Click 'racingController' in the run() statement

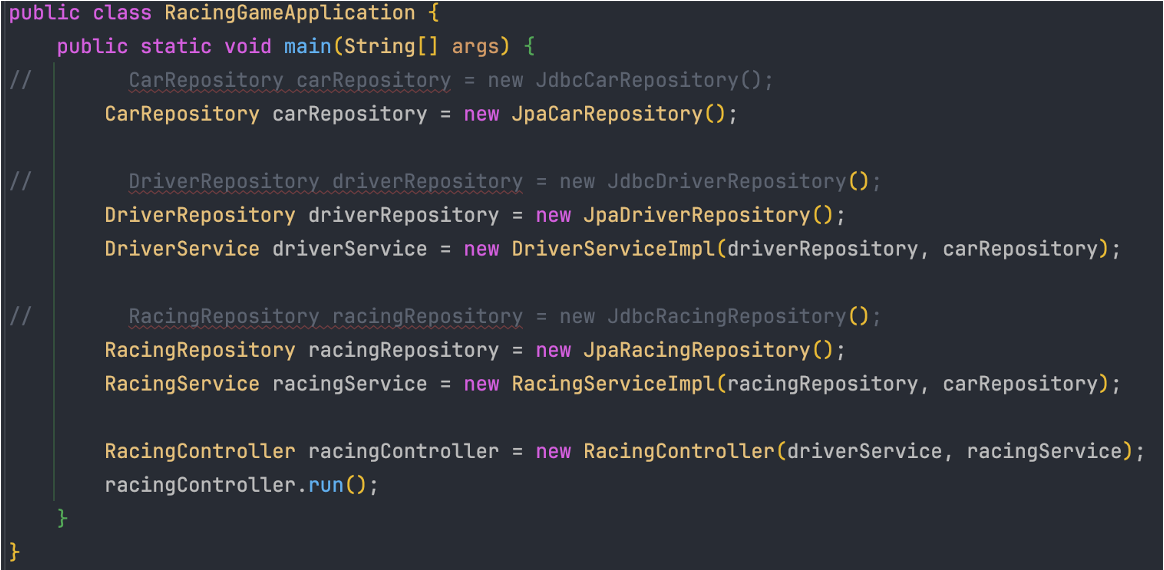click(x=200, y=485)
